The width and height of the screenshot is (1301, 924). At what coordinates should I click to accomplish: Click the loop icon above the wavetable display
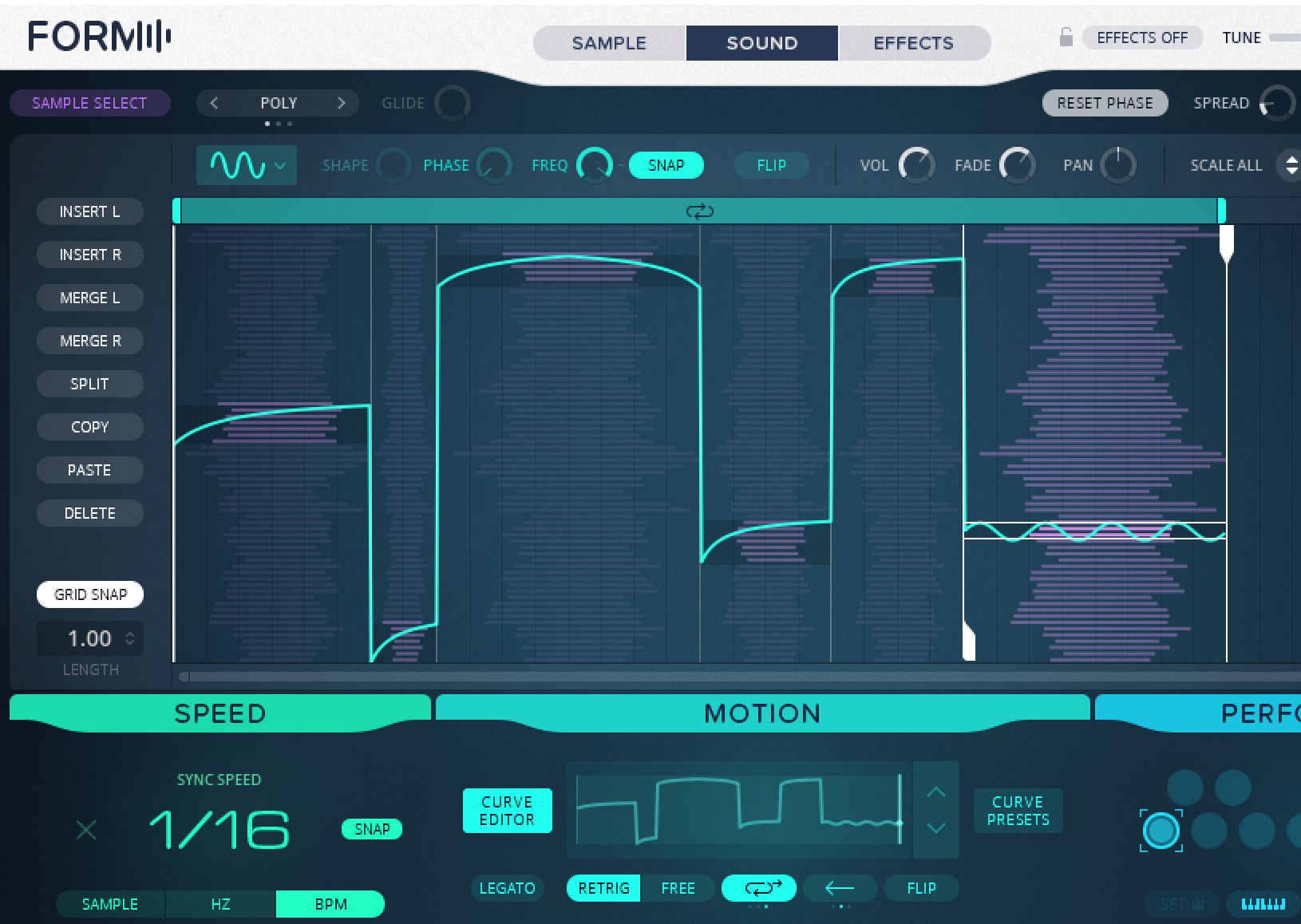click(x=699, y=211)
